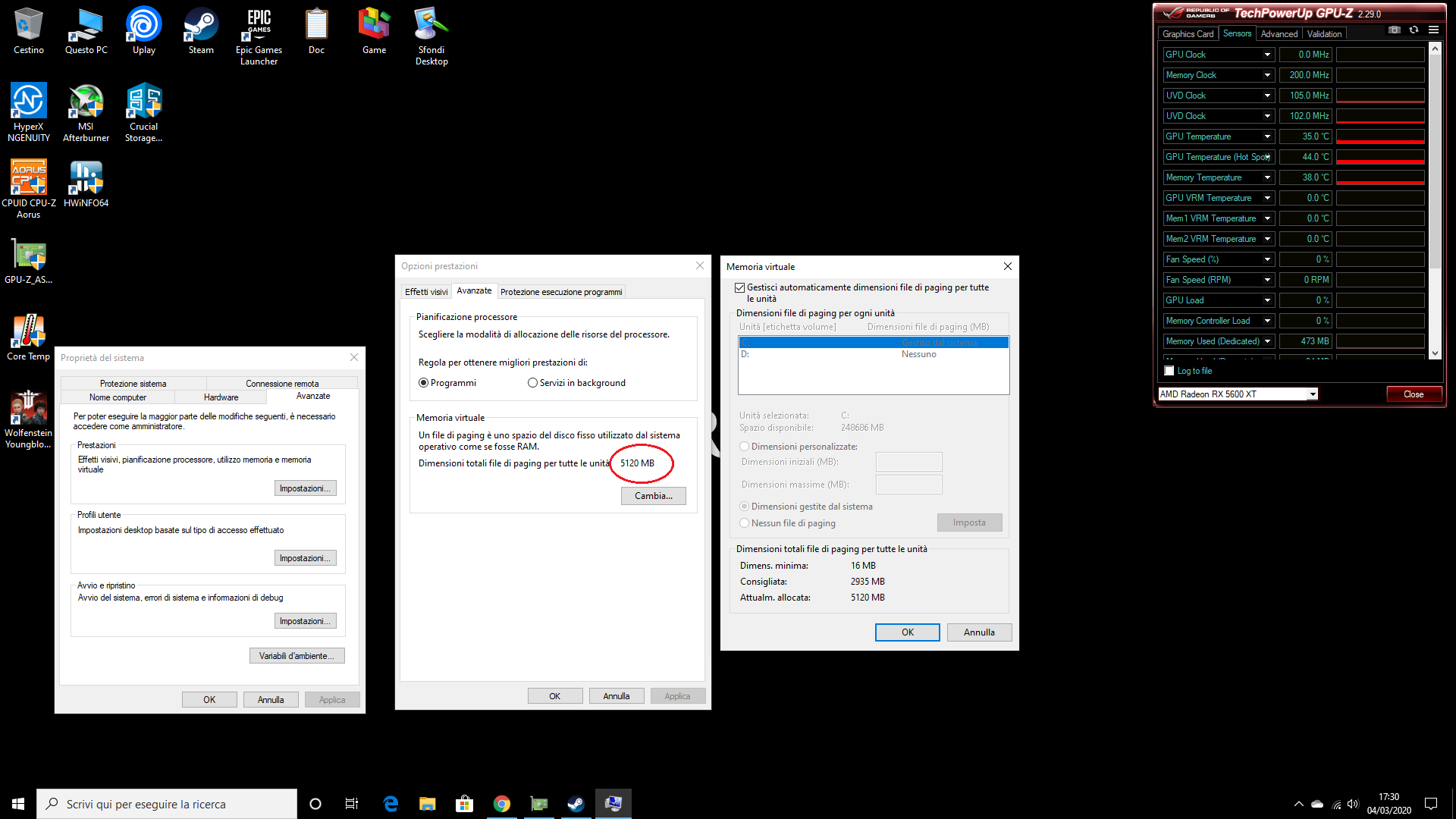1456x819 pixels.
Task: Select the 'Servizi in background' radio button
Action: pyautogui.click(x=532, y=383)
